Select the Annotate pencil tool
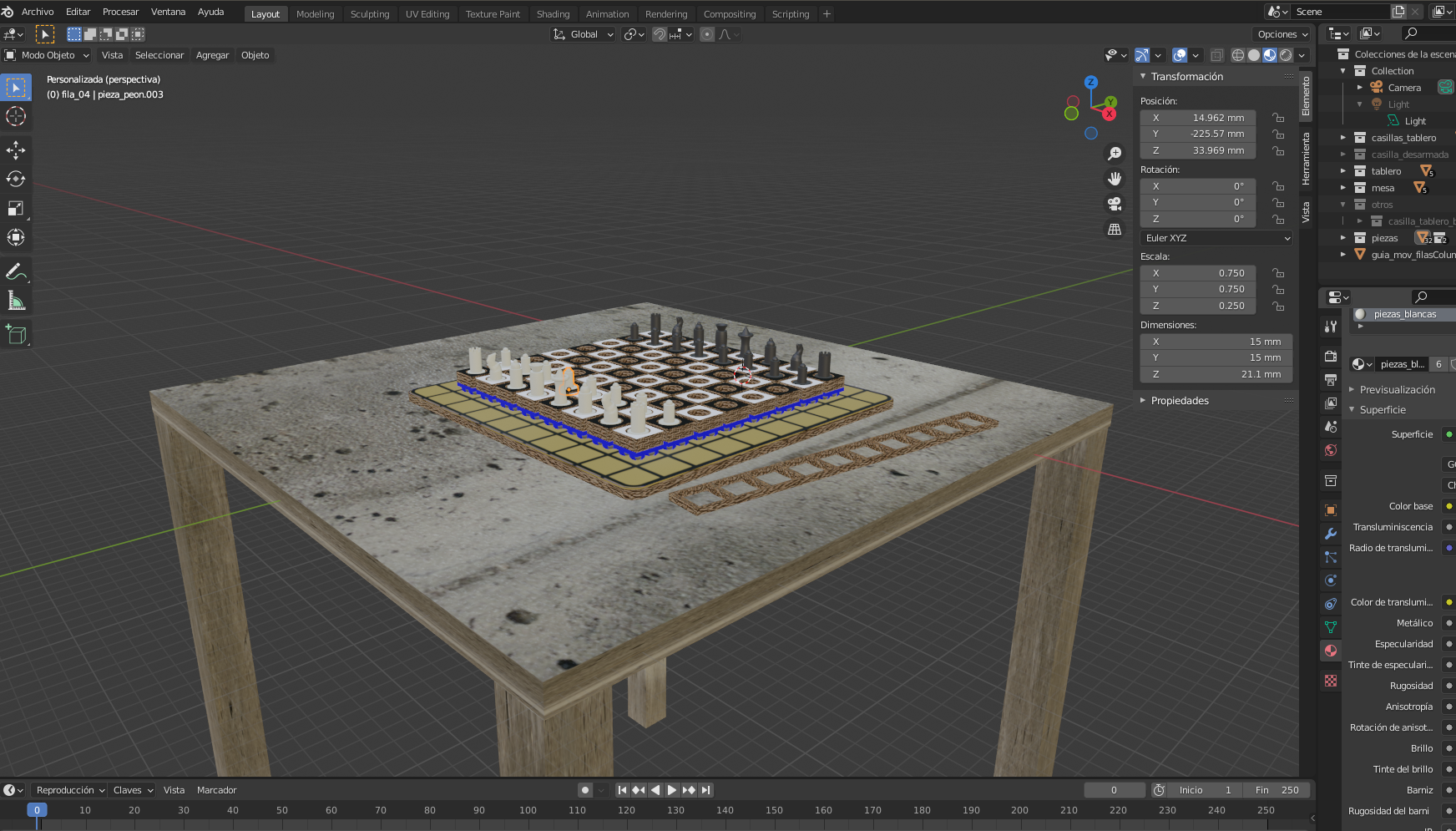Viewport: 1456px width, 831px height. click(16, 272)
